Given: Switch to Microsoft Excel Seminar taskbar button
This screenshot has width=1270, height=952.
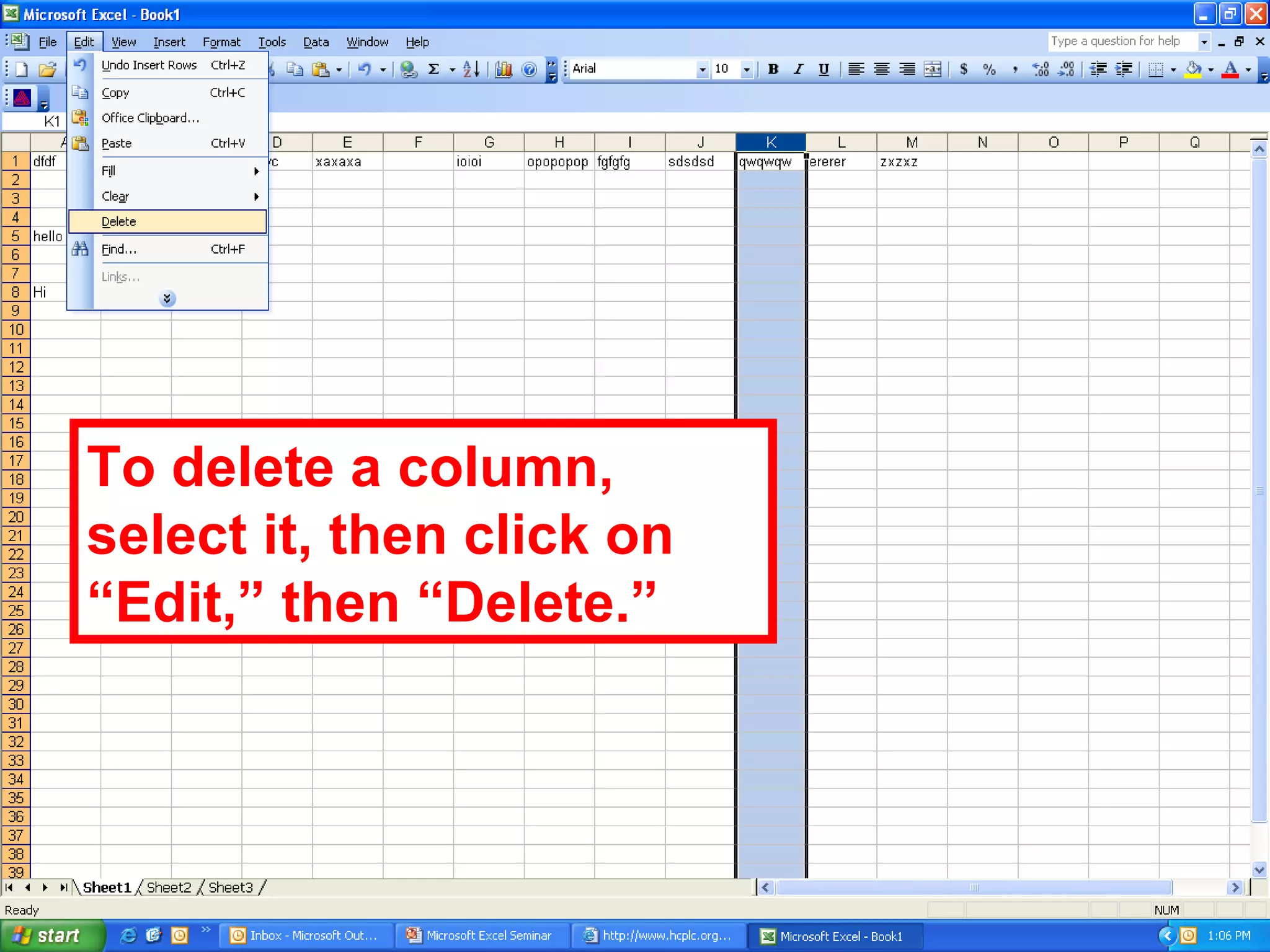Looking at the screenshot, I should point(482,935).
